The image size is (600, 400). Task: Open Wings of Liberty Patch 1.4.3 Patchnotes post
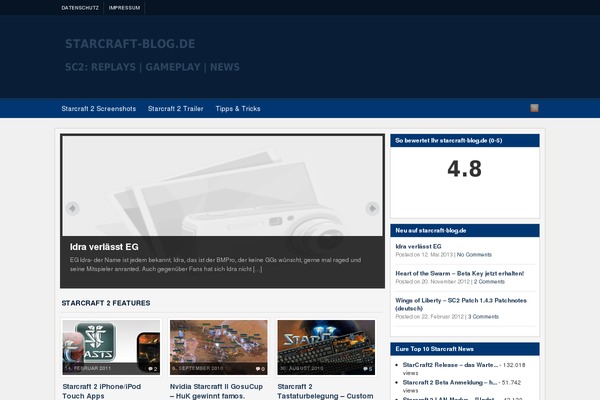coord(461,304)
